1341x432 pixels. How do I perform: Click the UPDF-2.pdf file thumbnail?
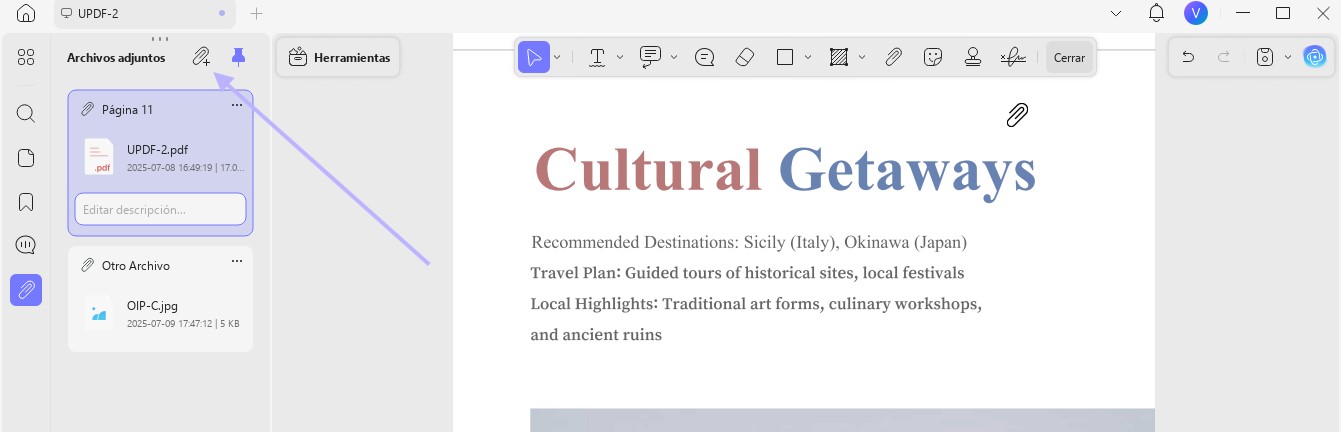[x=99, y=157]
